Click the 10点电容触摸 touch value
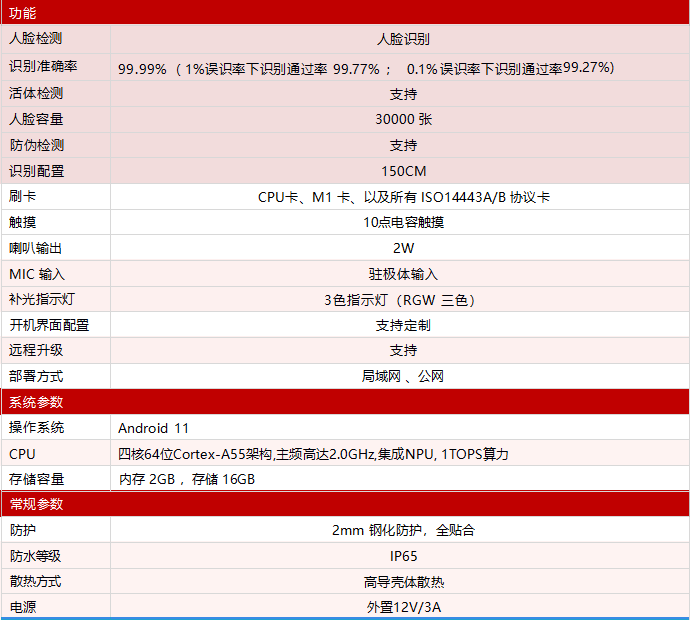Screen dimensions: 690x620 point(403,222)
